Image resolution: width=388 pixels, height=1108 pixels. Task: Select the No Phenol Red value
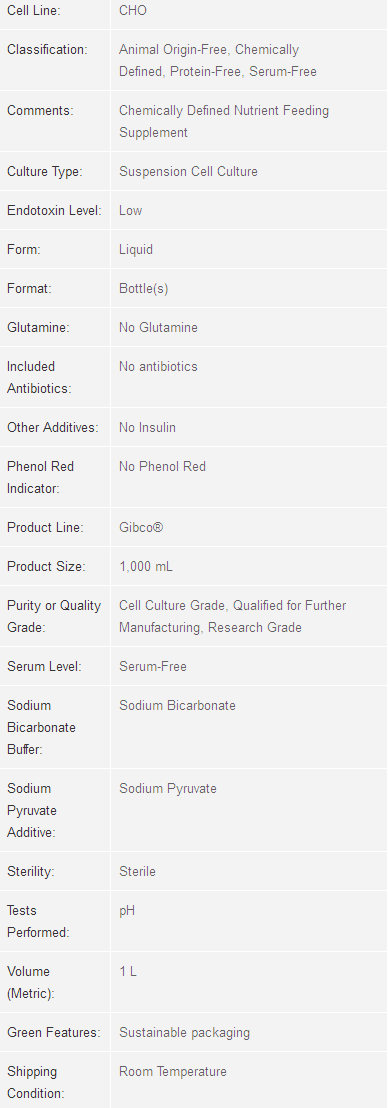click(163, 466)
